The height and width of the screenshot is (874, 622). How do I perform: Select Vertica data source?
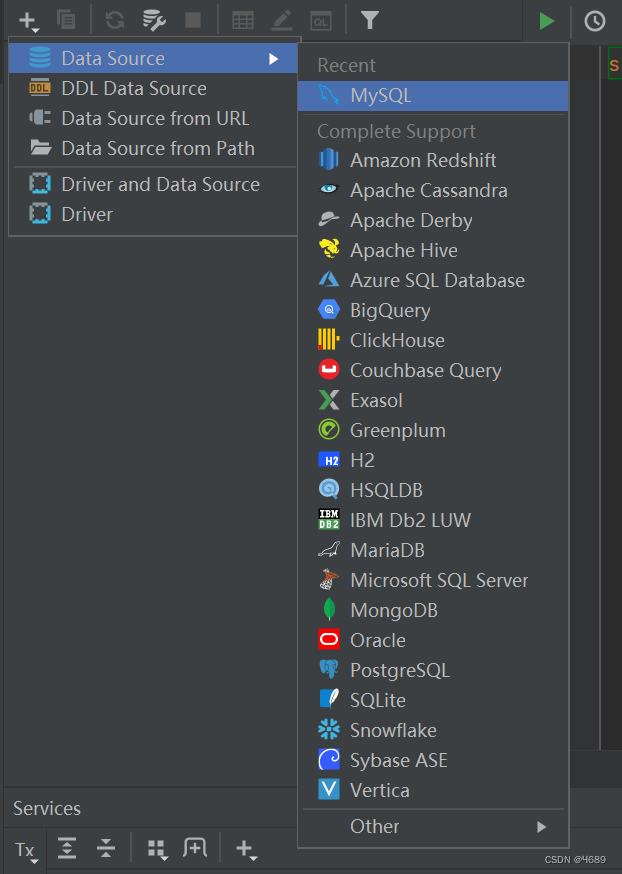433,790
